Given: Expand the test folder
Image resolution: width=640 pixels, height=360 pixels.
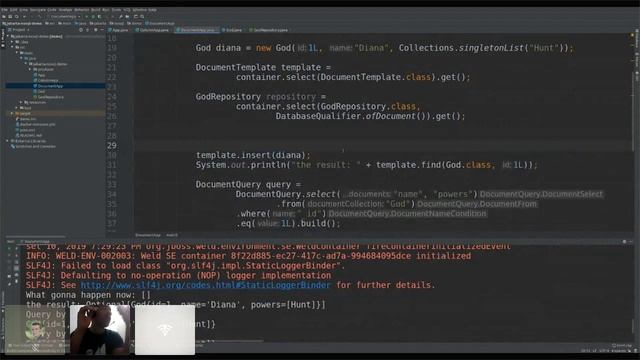Looking at the screenshot, I should coord(16,108).
